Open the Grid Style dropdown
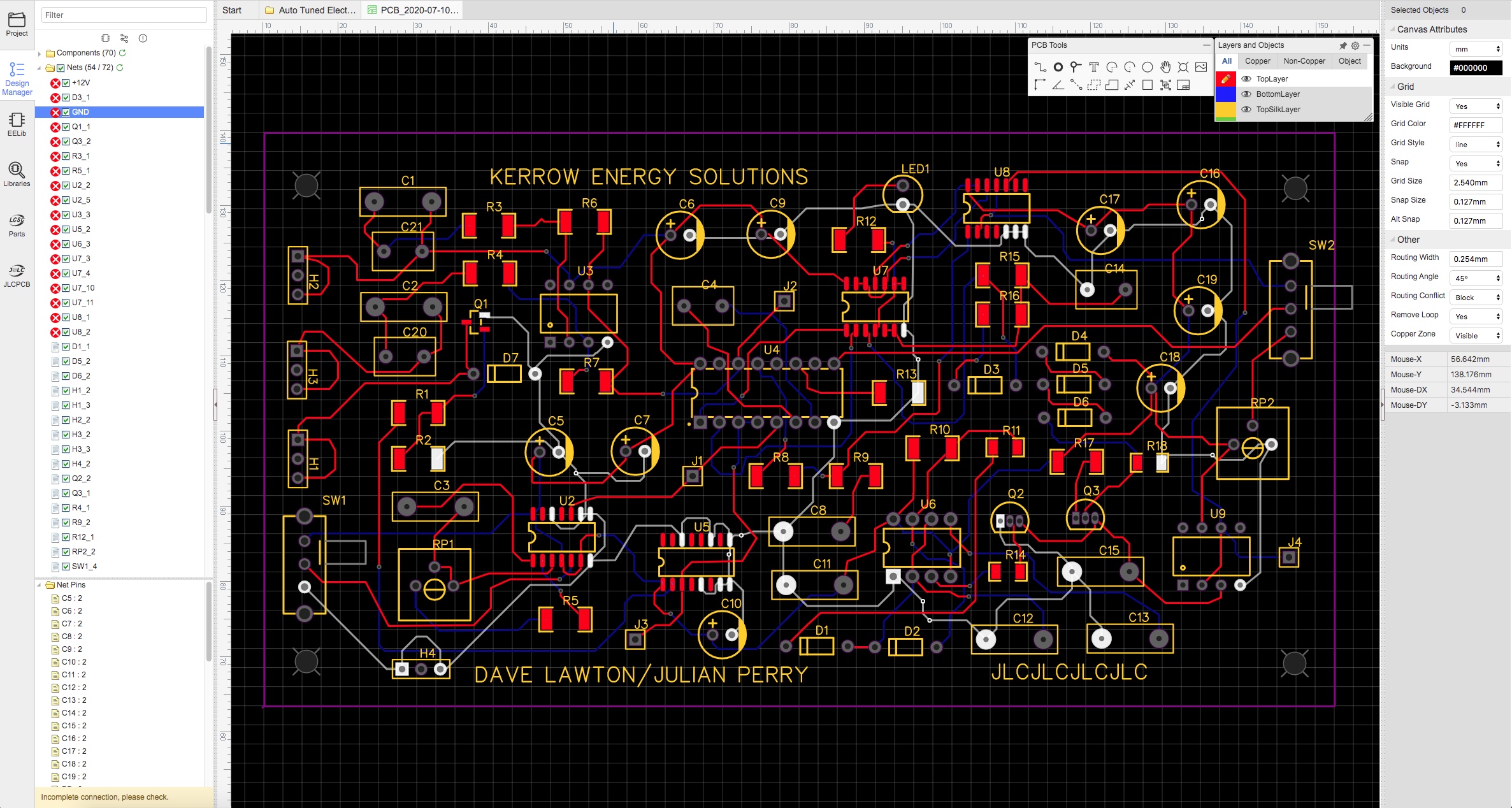Screen dimensions: 1512x808 point(1476,144)
